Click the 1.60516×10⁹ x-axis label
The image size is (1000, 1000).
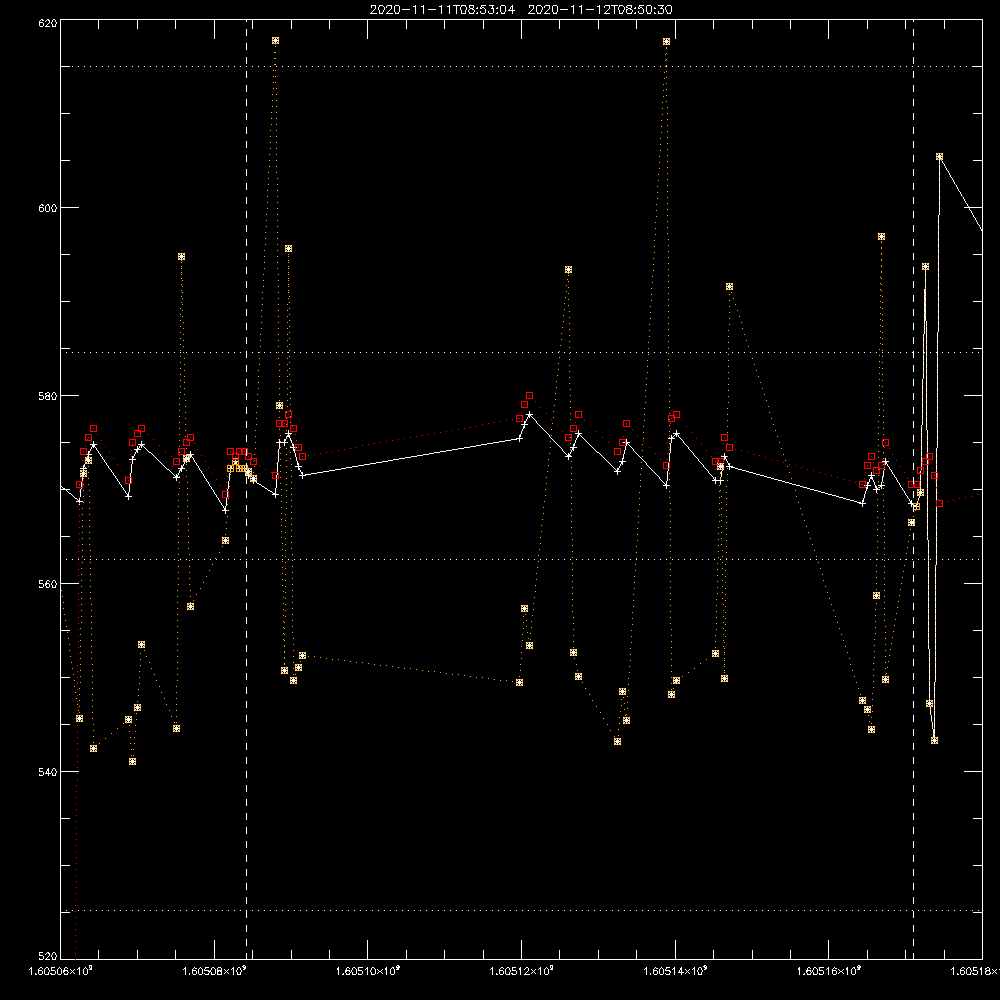tap(829, 971)
